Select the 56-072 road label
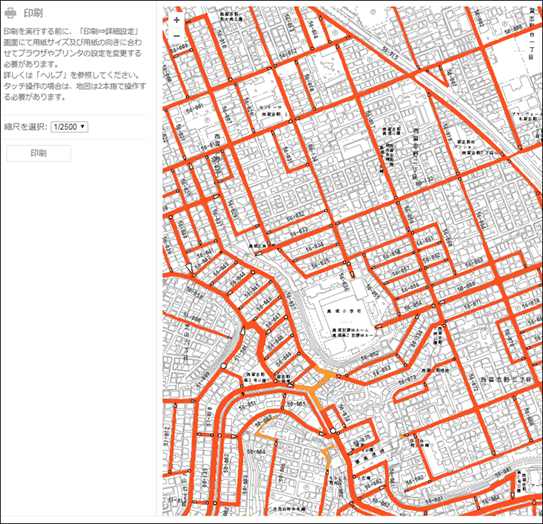Viewport: 543px width, 524px height. click(x=473, y=384)
